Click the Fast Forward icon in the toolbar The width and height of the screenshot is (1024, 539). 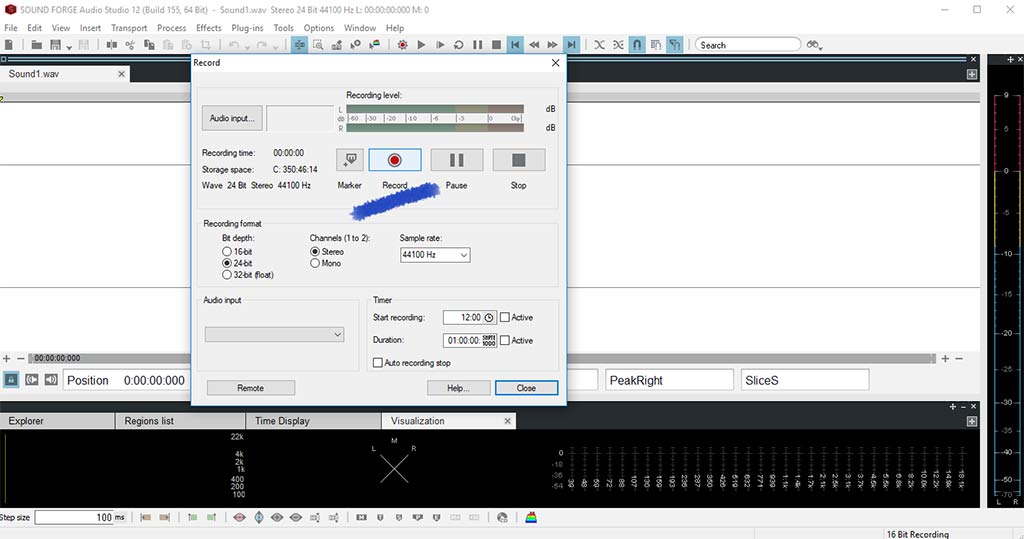pos(552,45)
